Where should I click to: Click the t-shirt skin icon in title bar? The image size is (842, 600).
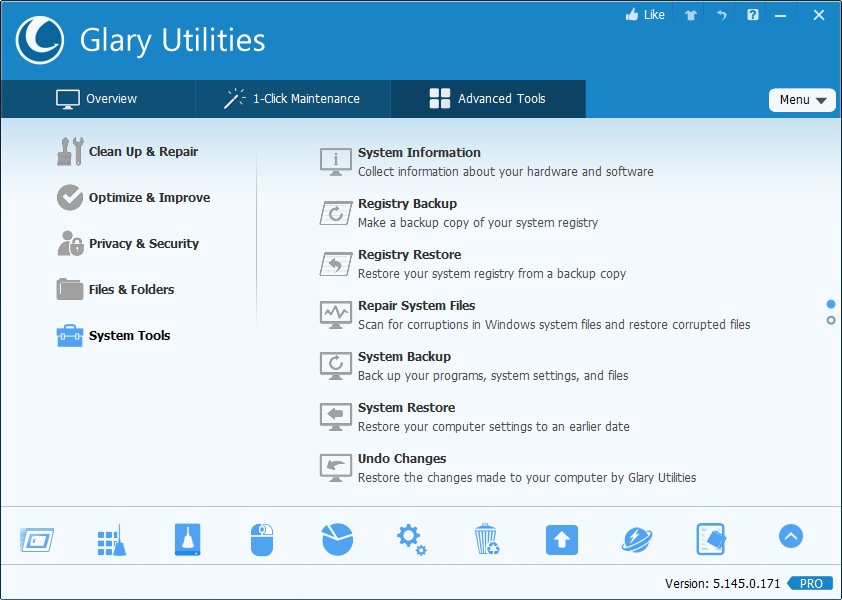point(691,15)
